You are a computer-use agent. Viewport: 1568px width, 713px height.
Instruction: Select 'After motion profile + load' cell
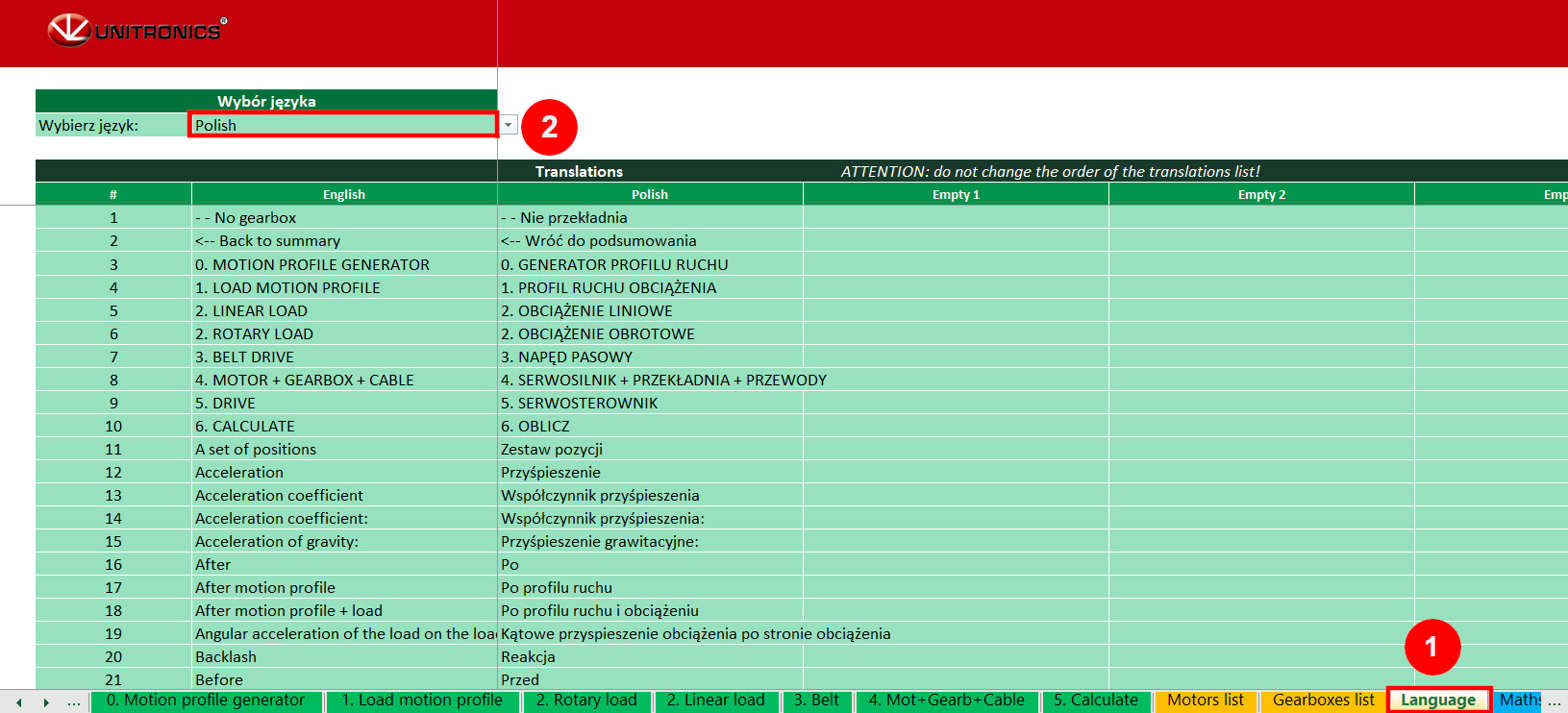344,610
